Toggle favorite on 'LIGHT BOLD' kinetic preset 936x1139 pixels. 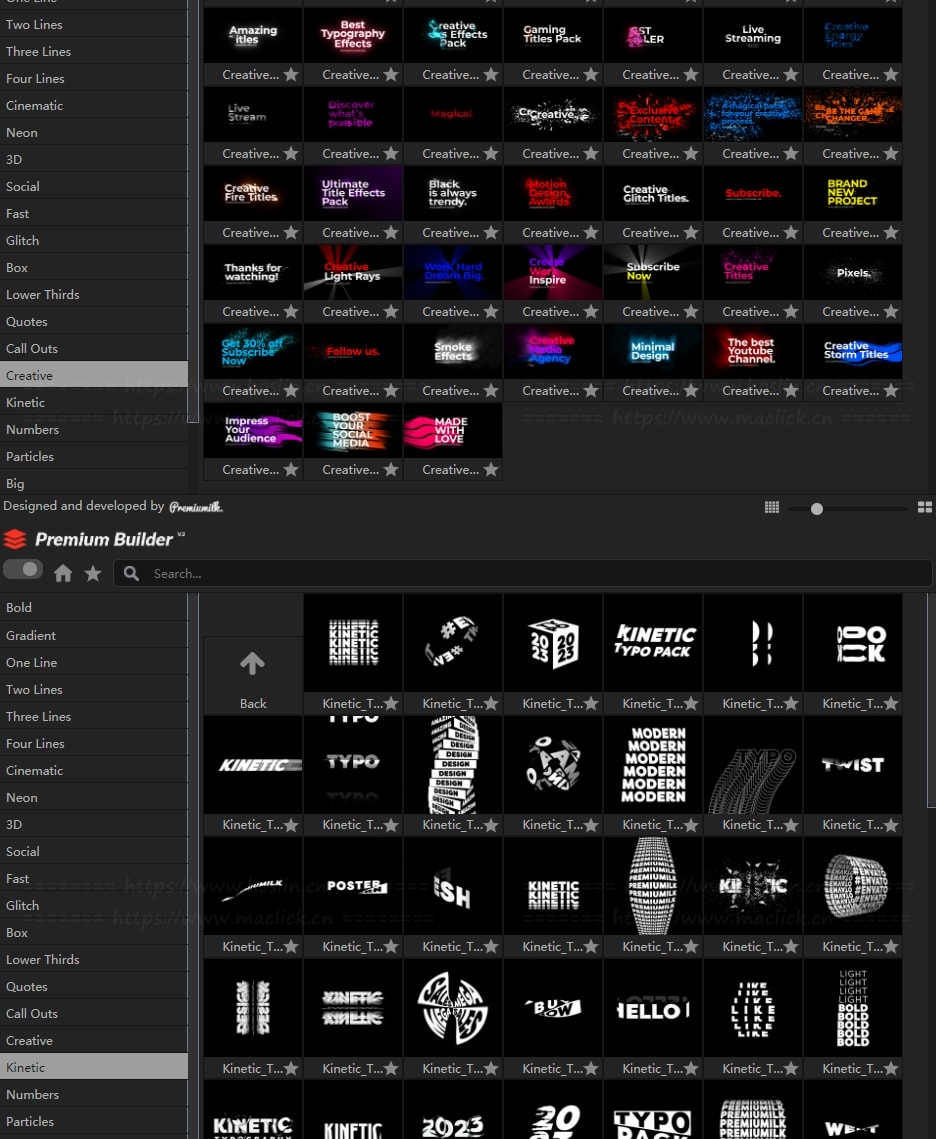click(x=891, y=1069)
